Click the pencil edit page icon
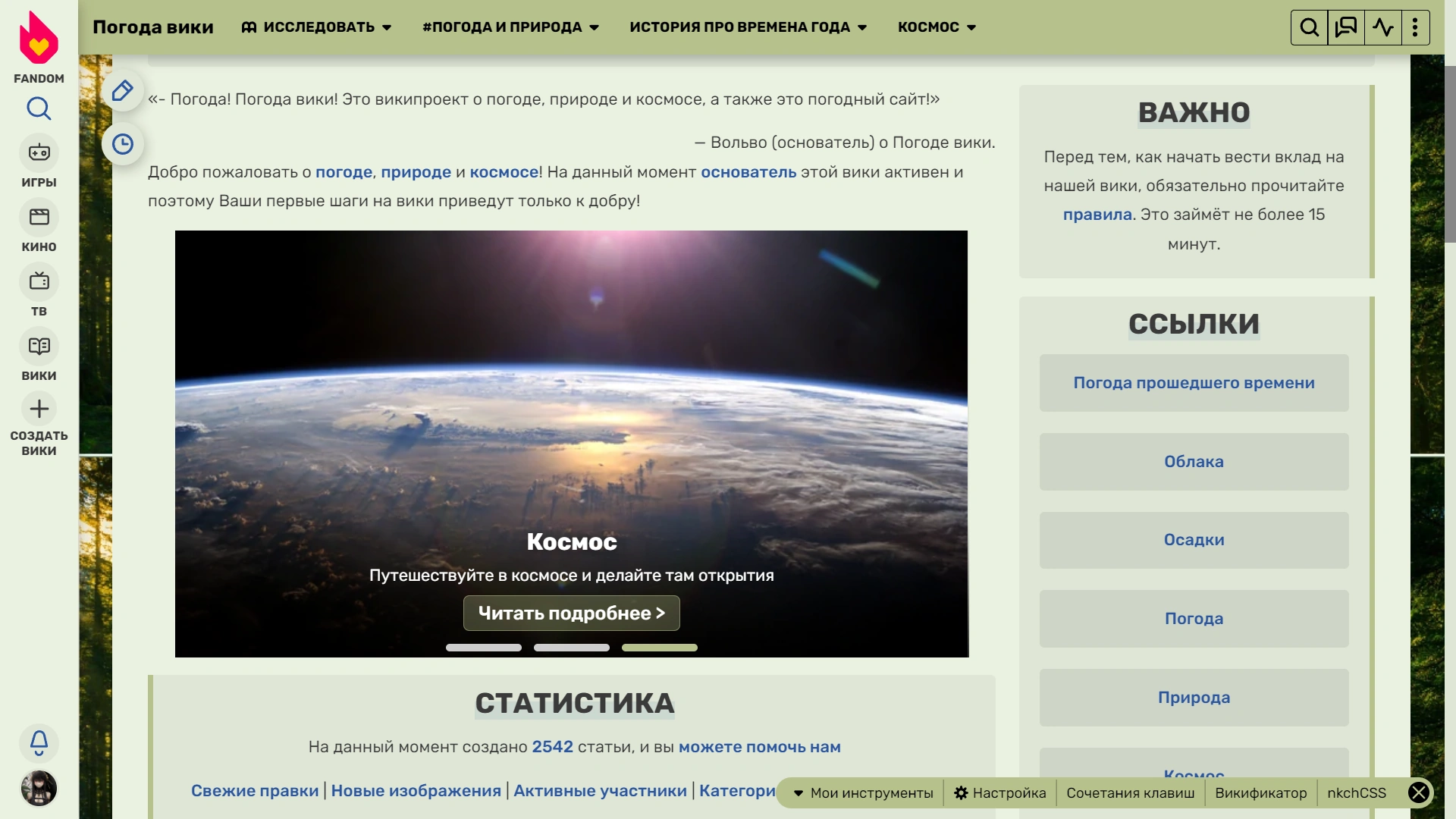This screenshot has width=1456, height=819. (123, 92)
